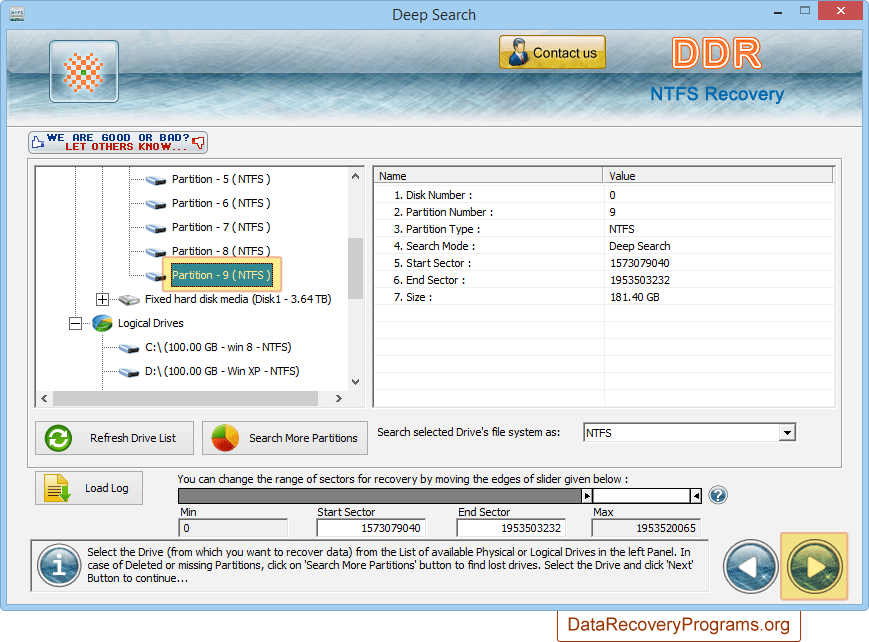
Task: Select Partition - 8 (NTFS)
Action: point(221,251)
